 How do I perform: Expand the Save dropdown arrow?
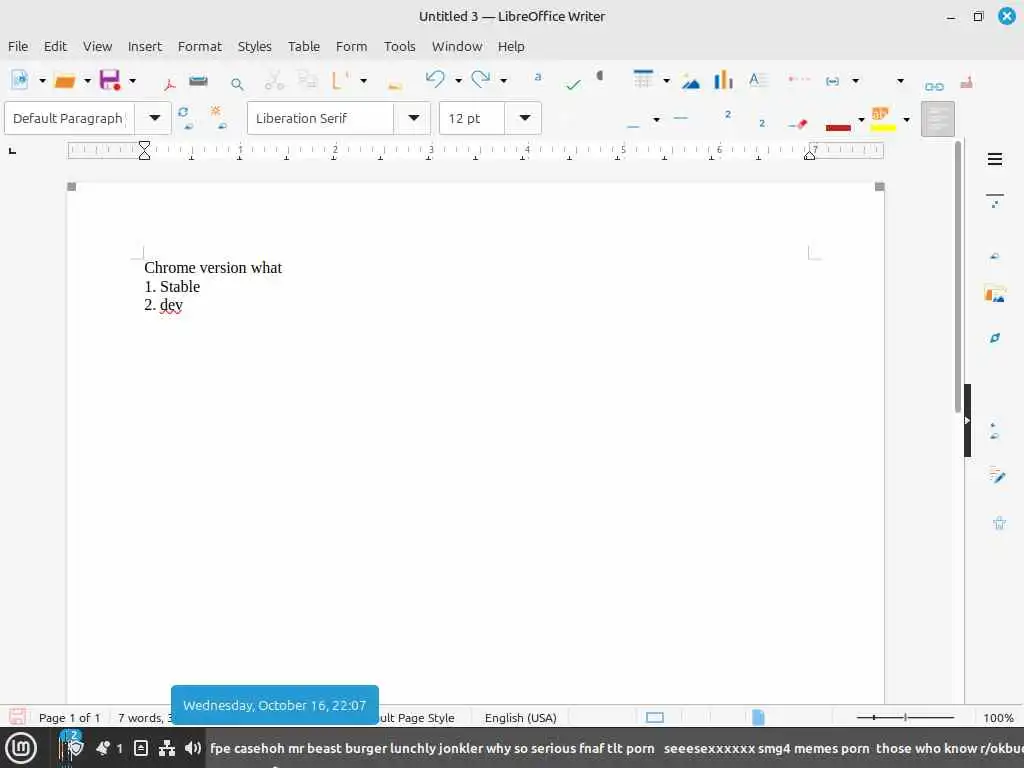(132, 81)
